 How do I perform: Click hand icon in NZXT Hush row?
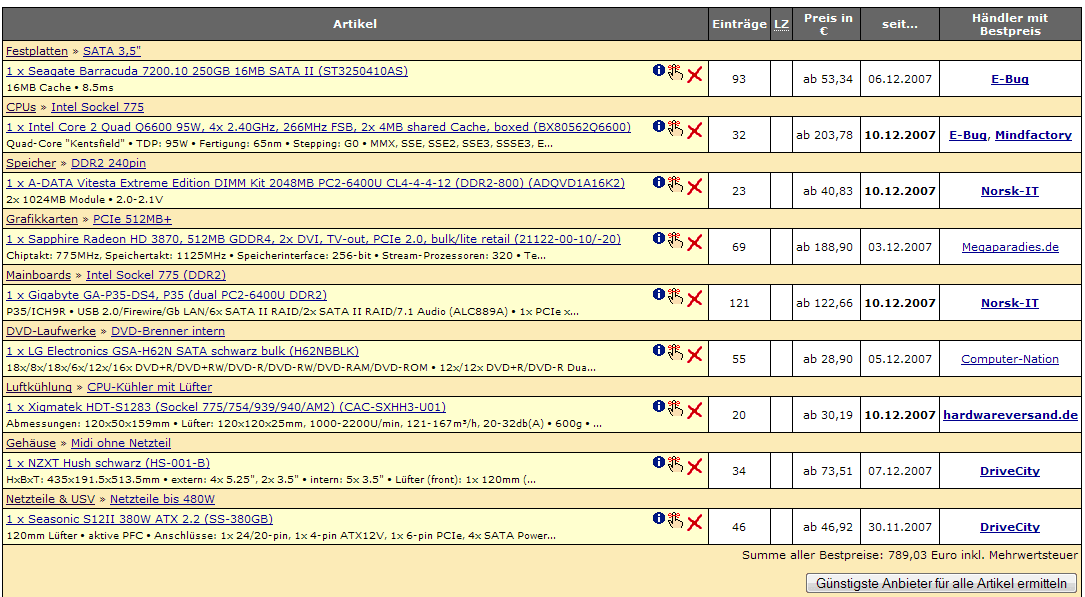675,464
